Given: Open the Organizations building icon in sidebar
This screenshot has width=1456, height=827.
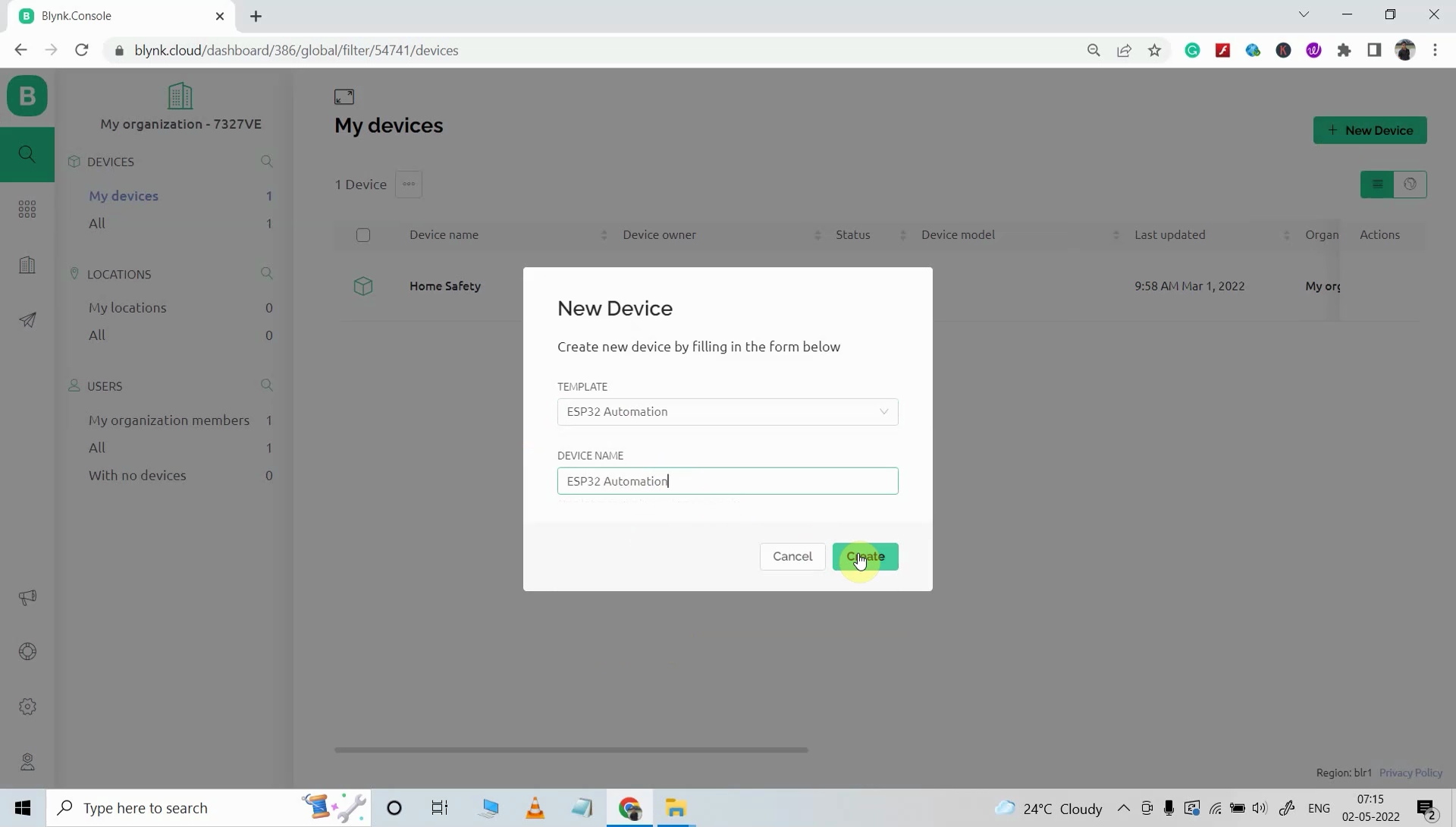Looking at the screenshot, I should 27,265.
